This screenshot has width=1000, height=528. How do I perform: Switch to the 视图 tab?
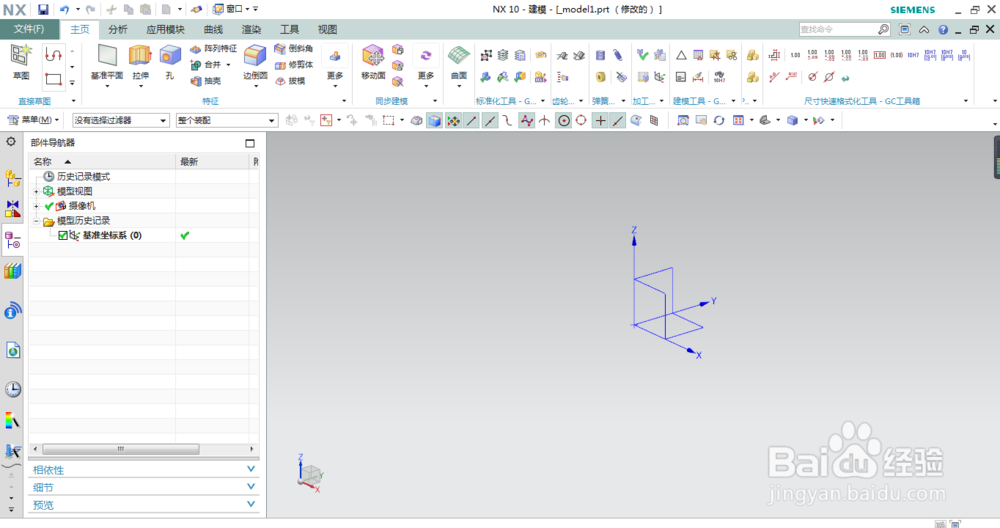(x=327, y=29)
